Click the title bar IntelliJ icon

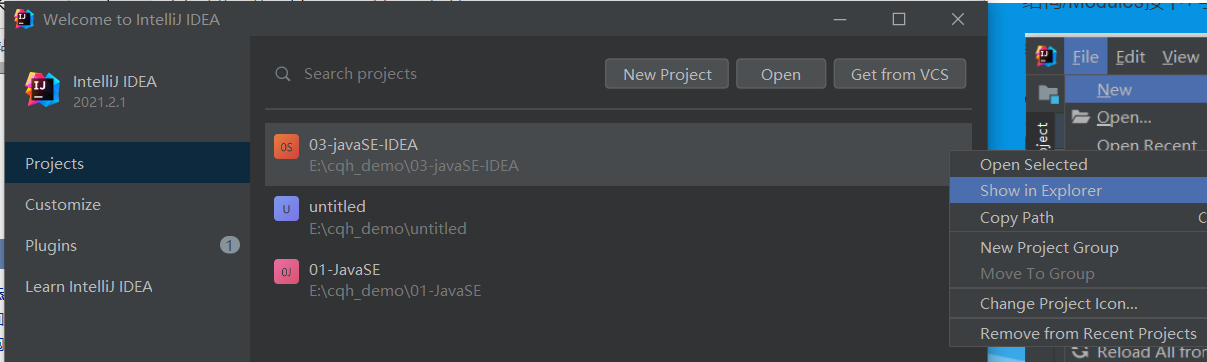point(24,19)
